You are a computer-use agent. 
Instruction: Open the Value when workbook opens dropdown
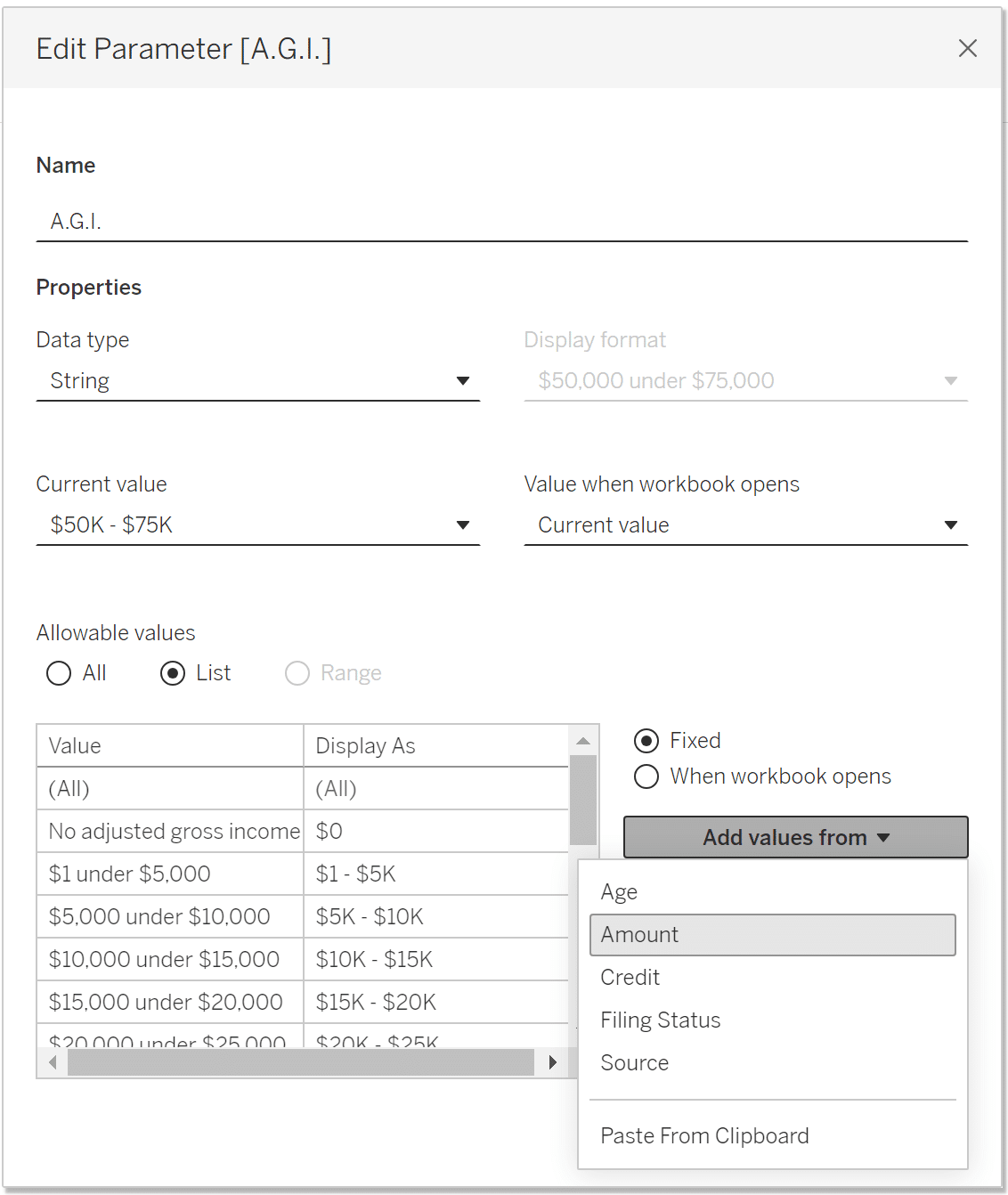point(745,525)
